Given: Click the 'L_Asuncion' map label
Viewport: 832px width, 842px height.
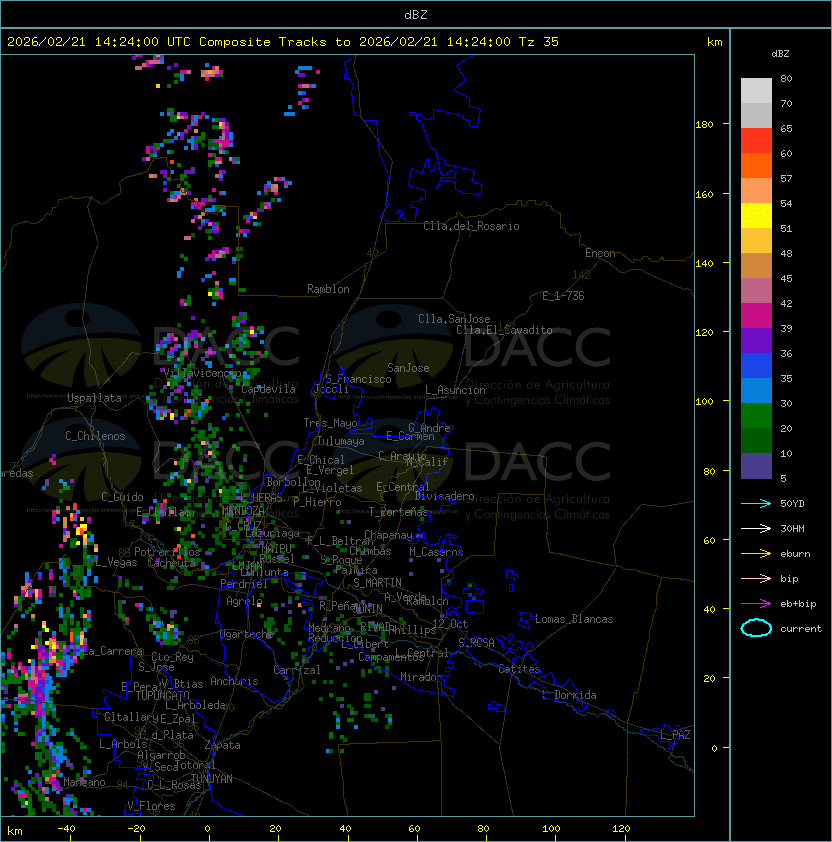Looking at the screenshot, I should 455,390.
